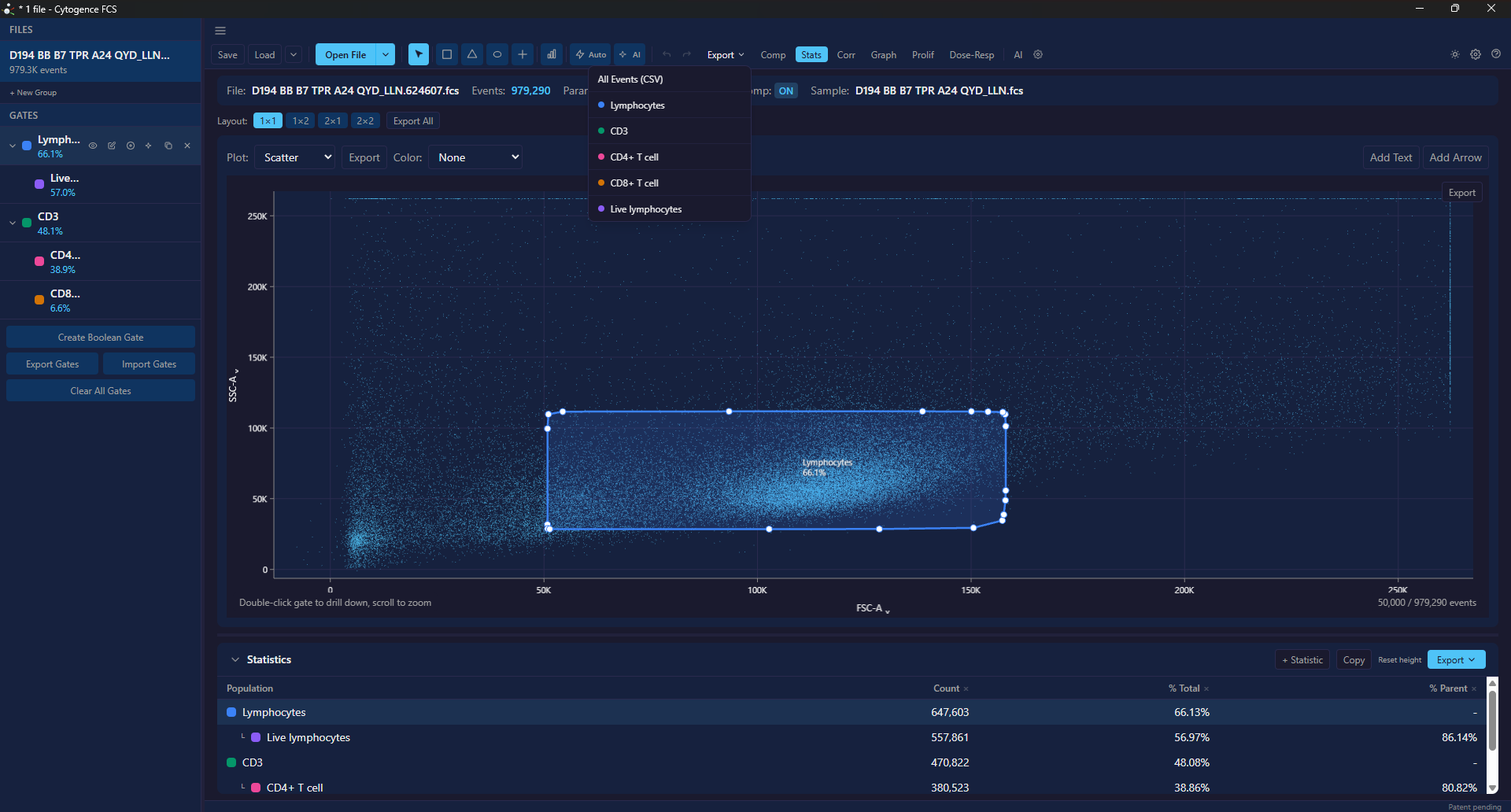Image resolution: width=1511 pixels, height=812 pixels.
Task: Click Clear All Gates button
Action: [x=101, y=390]
